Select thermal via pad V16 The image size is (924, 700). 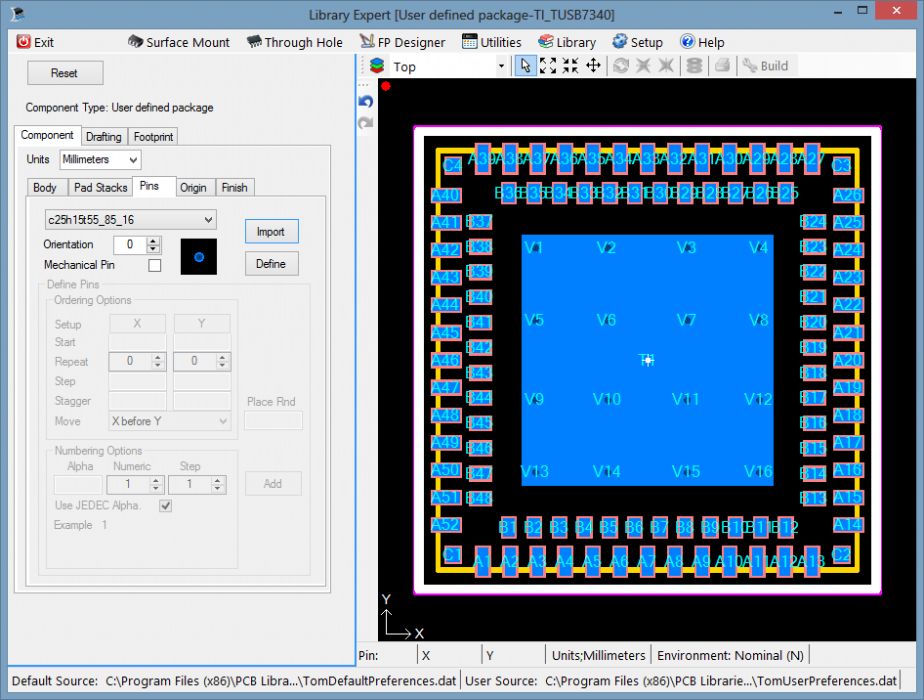coord(758,471)
